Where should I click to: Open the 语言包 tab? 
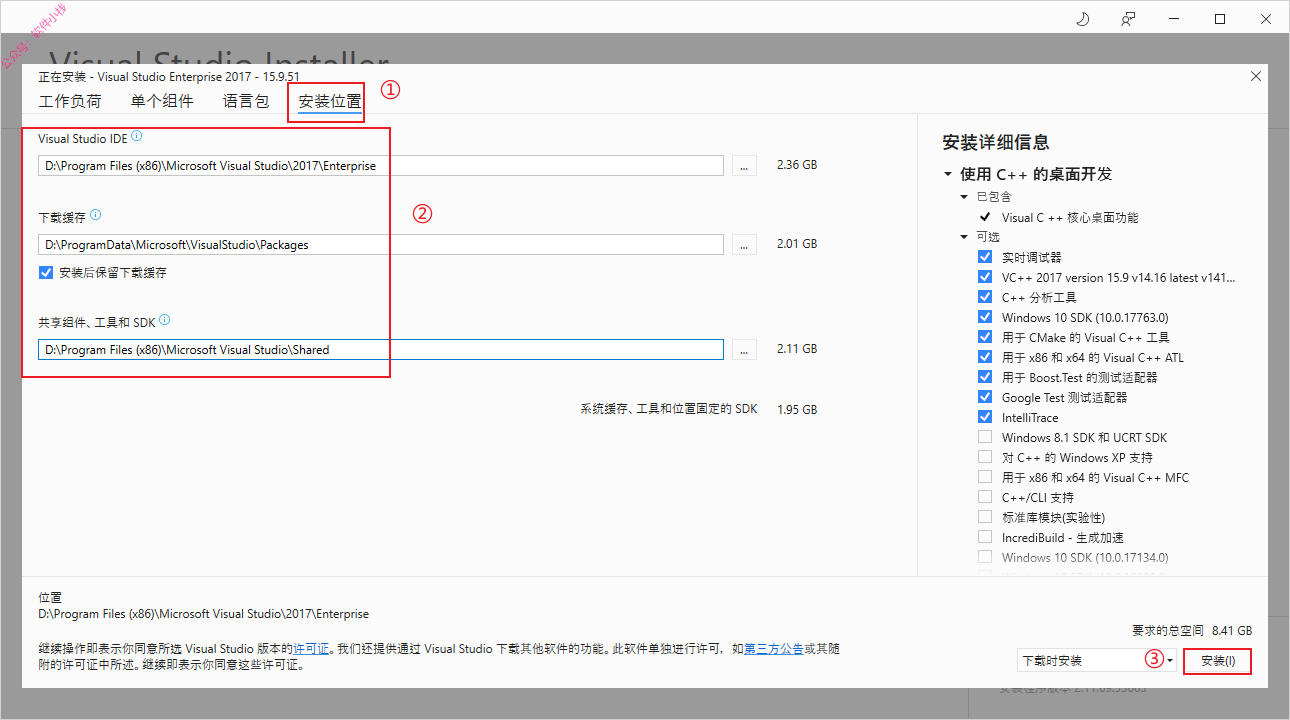pos(246,101)
